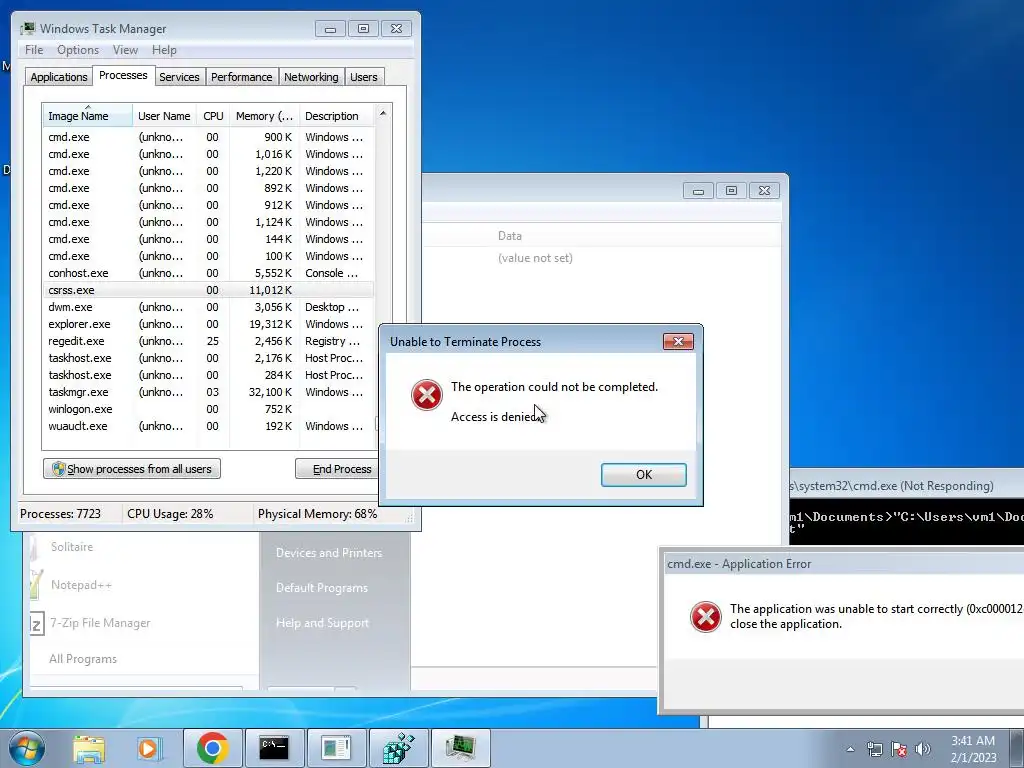Select the taskmgr.exe process row
The width and height of the screenshot is (1024, 768).
[209, 392]
